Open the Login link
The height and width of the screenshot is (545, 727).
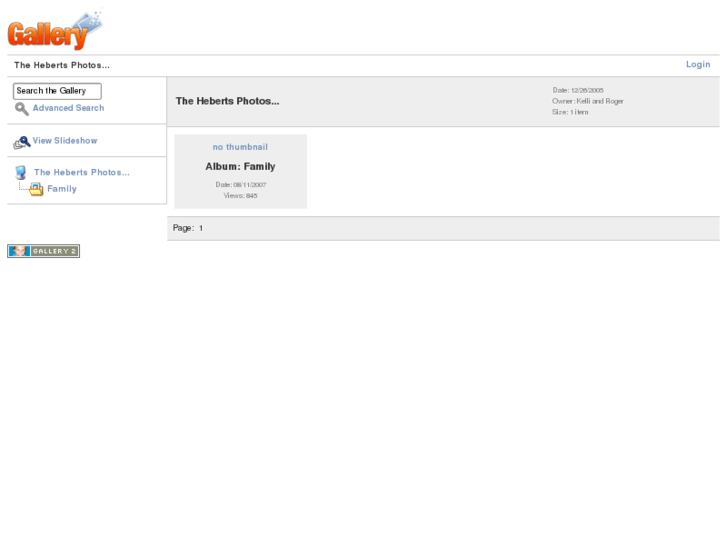click(698, 64)
